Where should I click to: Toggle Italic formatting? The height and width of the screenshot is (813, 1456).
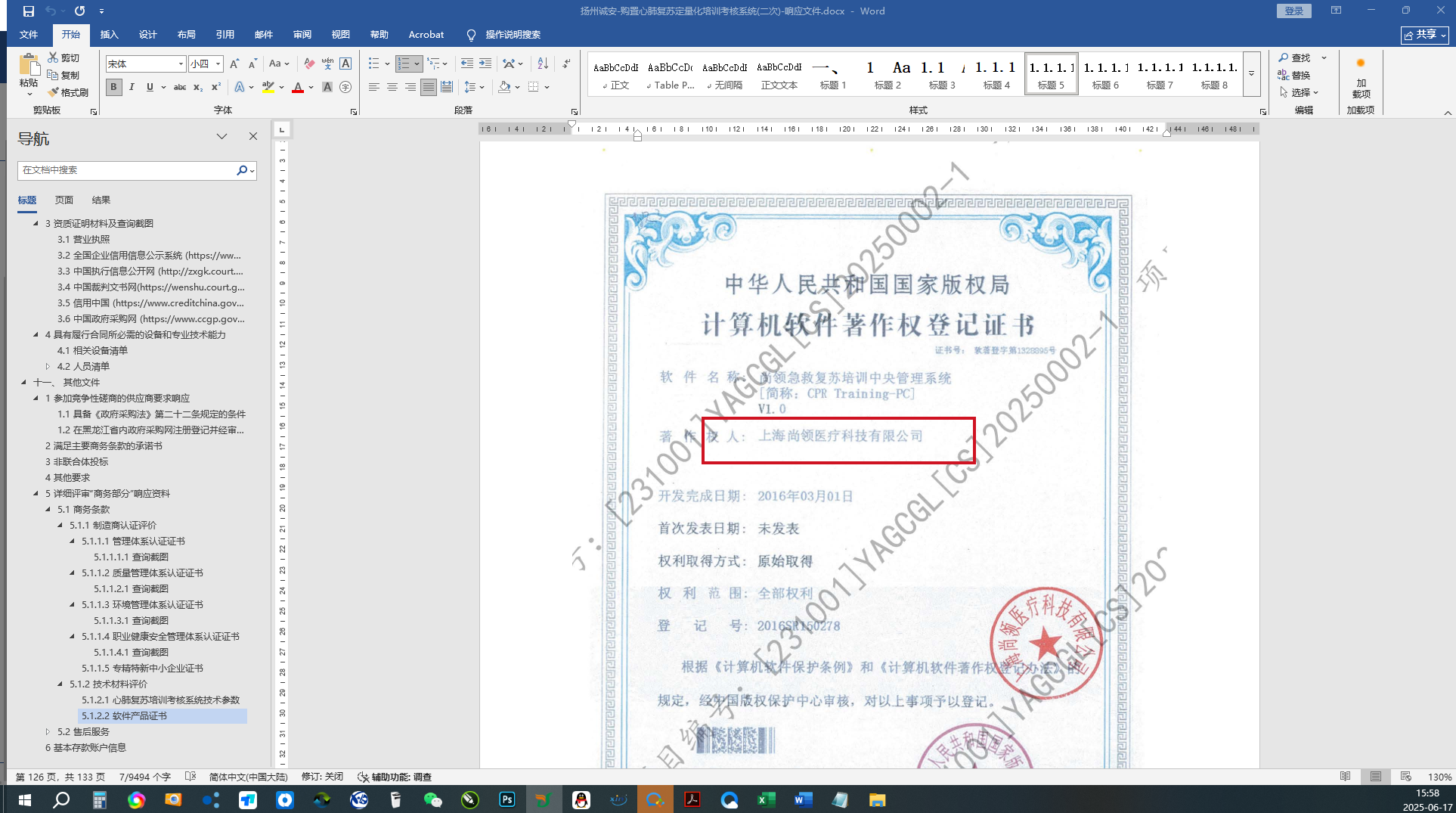(x=132, y=87)
